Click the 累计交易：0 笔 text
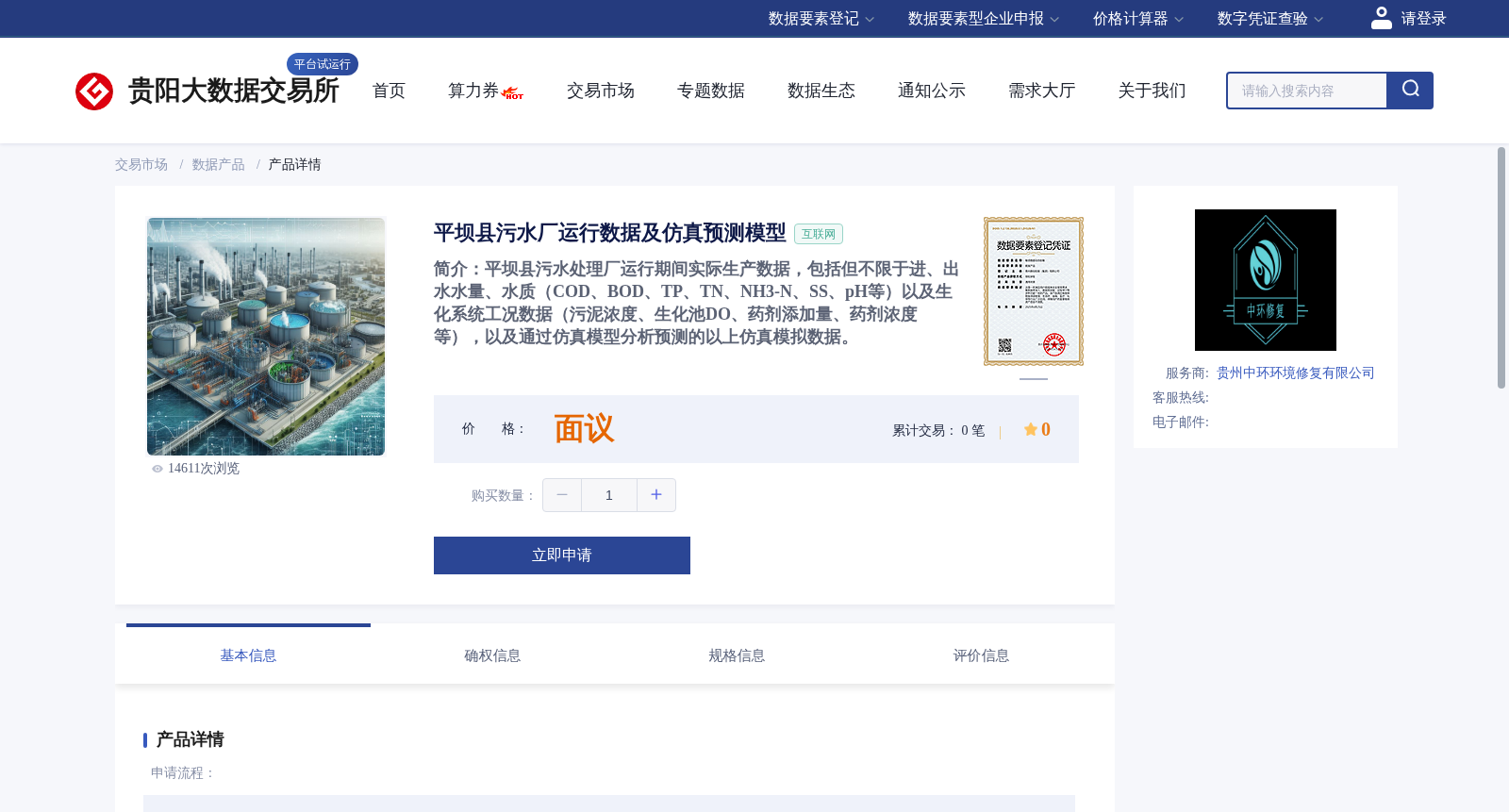This screenshot has height=812, width=1509. (938, 430)
